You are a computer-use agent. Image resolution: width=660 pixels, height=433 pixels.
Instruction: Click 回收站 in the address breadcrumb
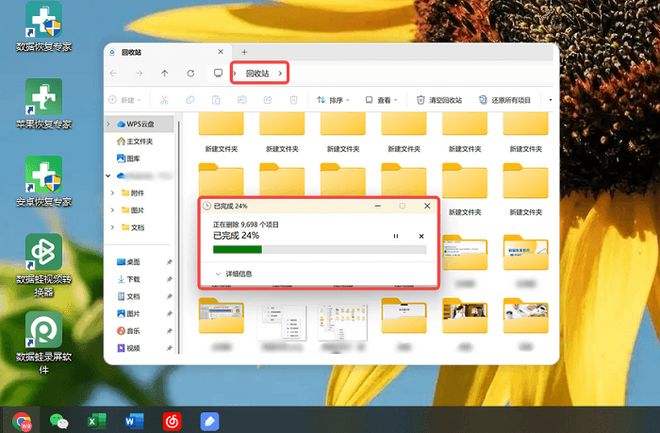[257, 73]
